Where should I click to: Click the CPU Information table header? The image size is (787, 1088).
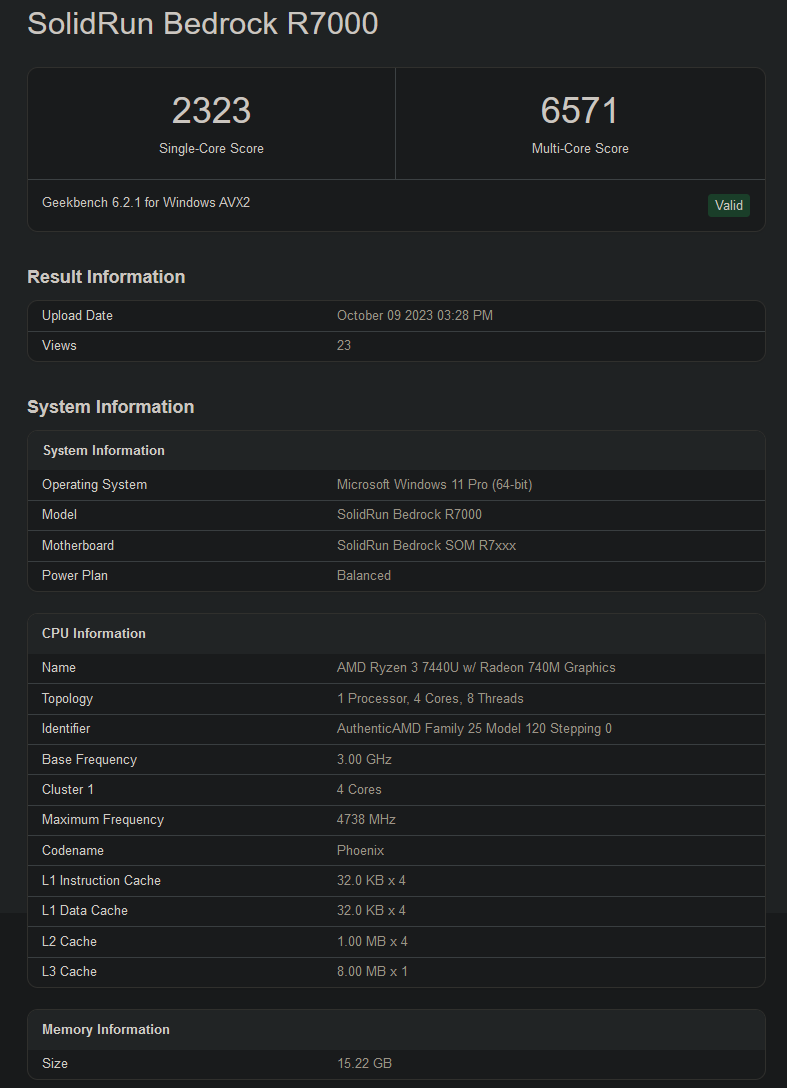(x=94, y=633)
